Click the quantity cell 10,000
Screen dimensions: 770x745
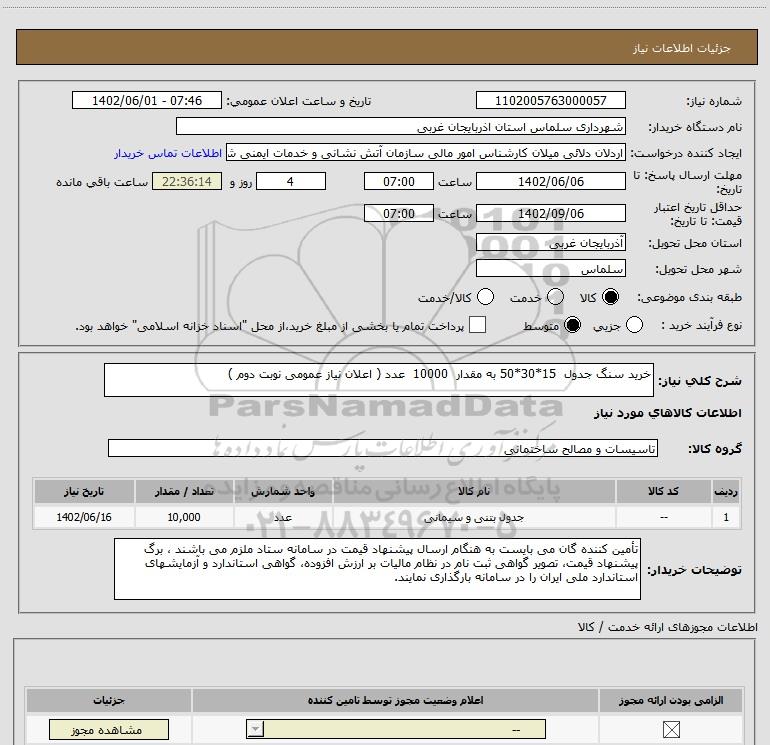184,517
